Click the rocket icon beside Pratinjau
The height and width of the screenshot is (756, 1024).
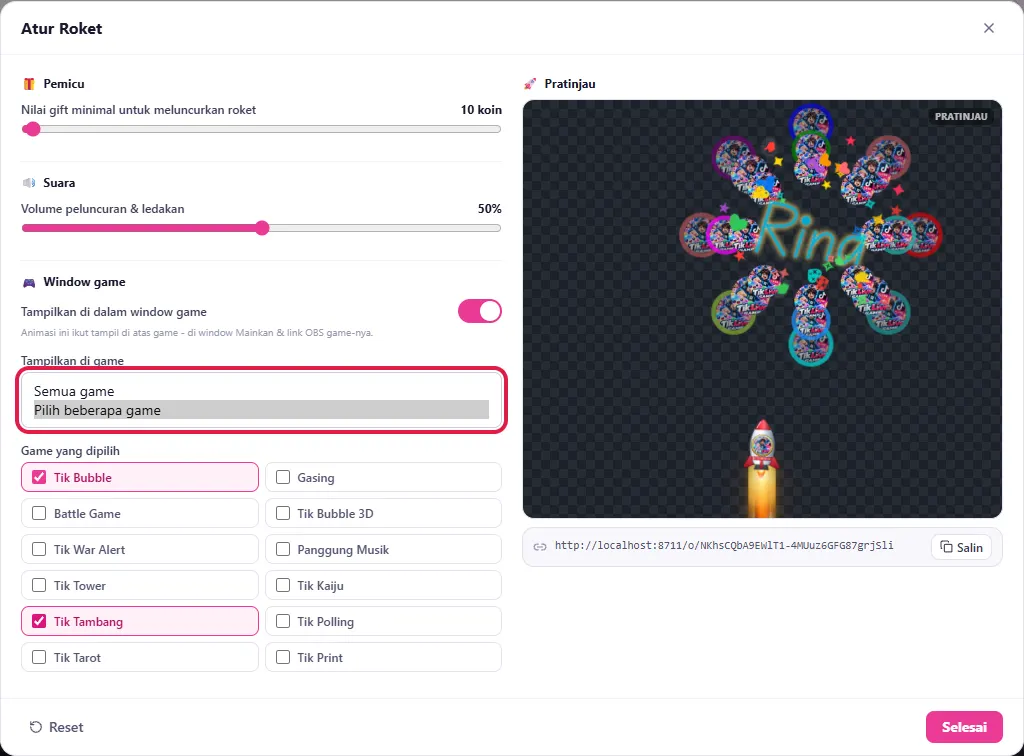530,84
